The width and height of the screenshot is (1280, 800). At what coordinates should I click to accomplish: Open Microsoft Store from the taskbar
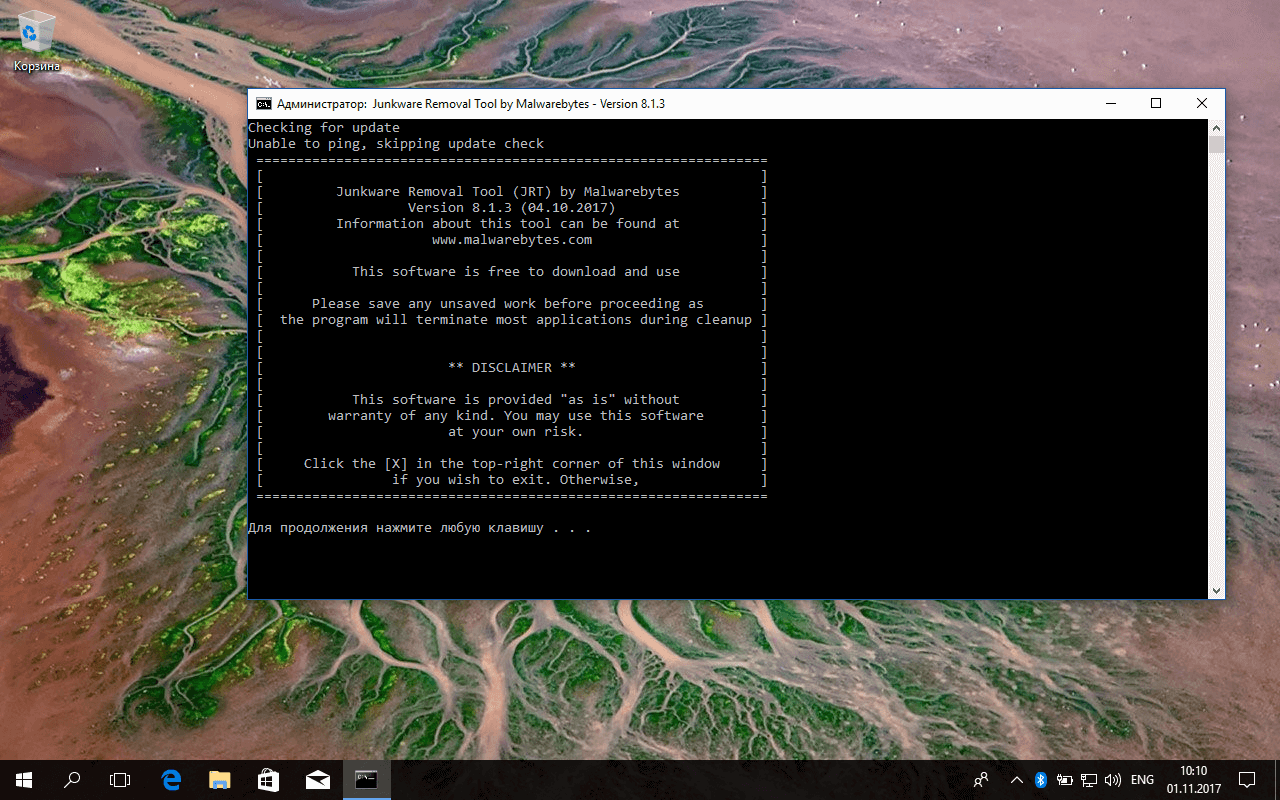point(269,780)
